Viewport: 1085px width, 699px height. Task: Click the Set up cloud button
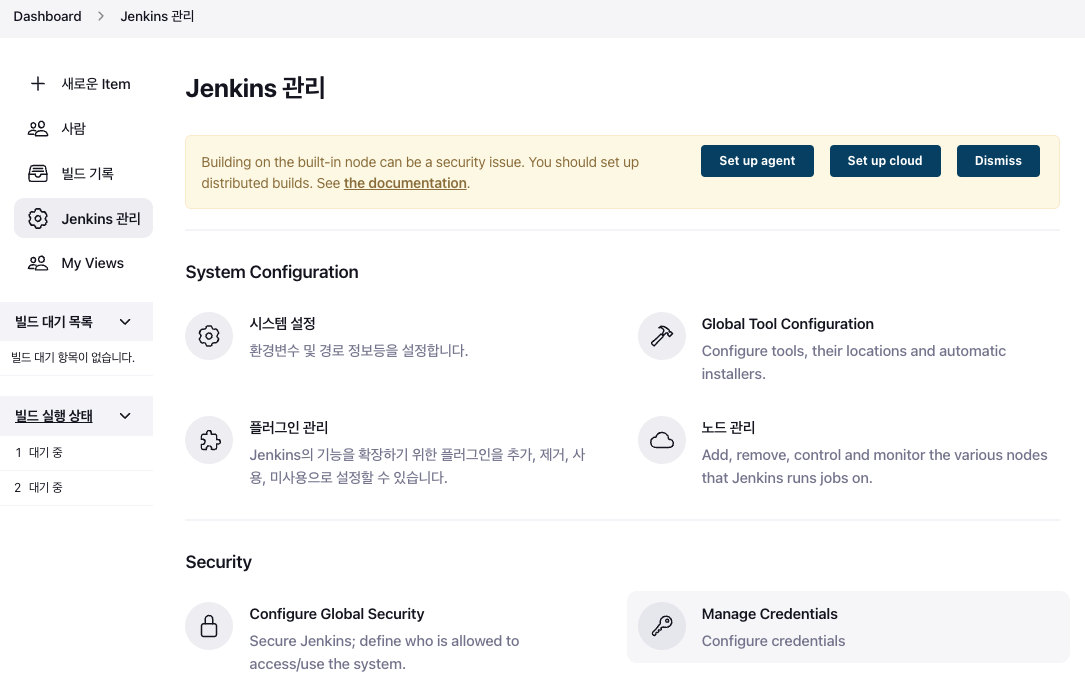tap(885, 161)
